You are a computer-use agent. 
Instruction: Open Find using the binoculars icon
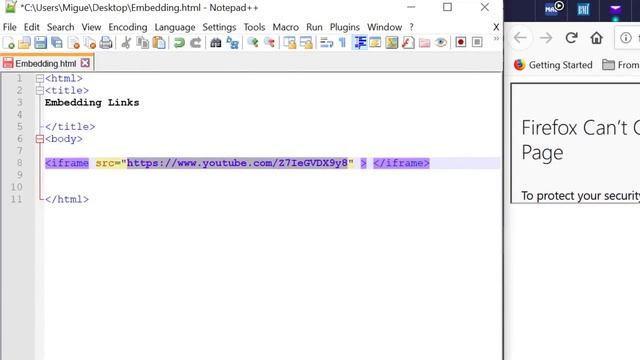(216, 42)
